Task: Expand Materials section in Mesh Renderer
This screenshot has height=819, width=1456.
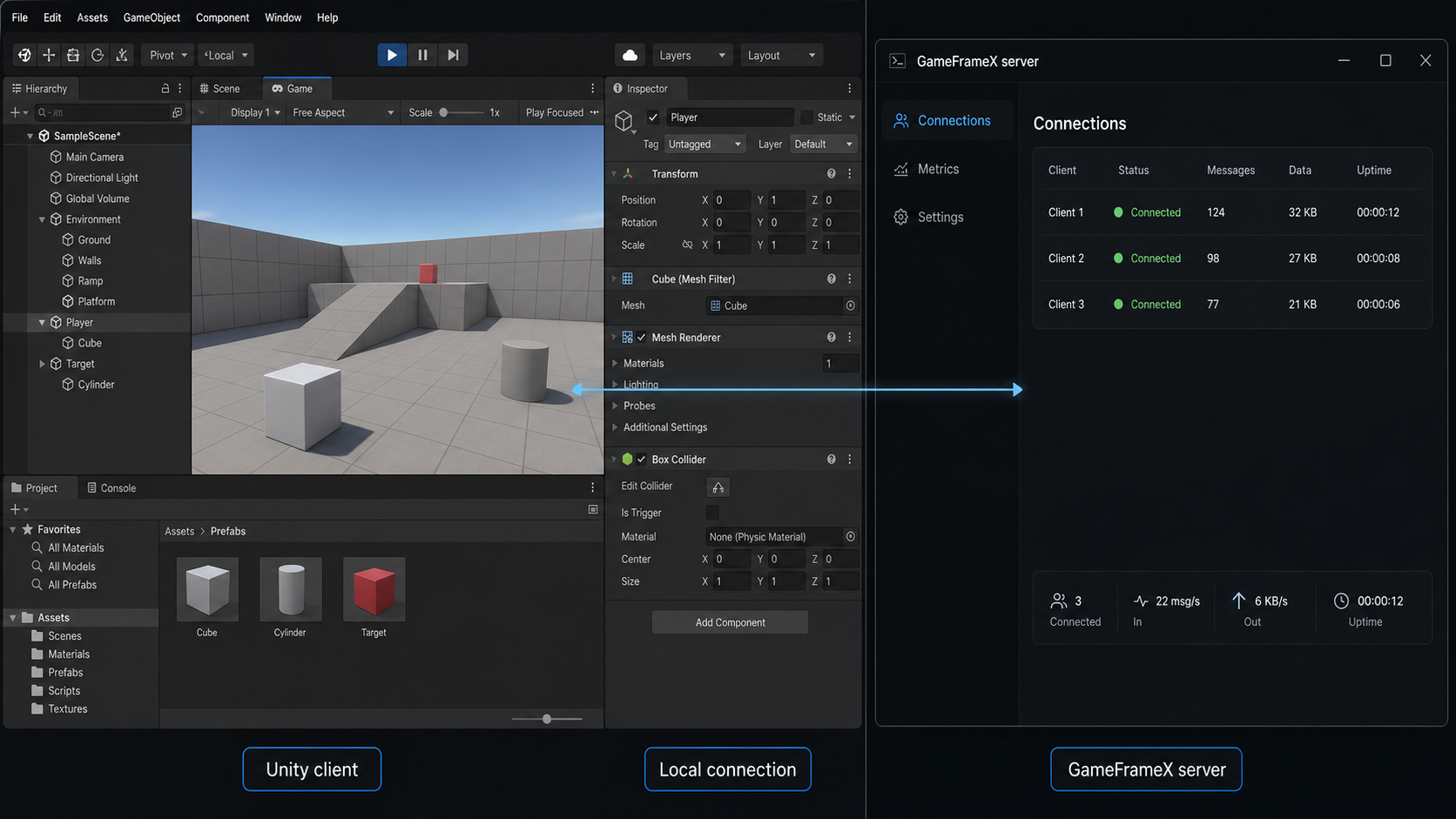Action: point(615,364)
